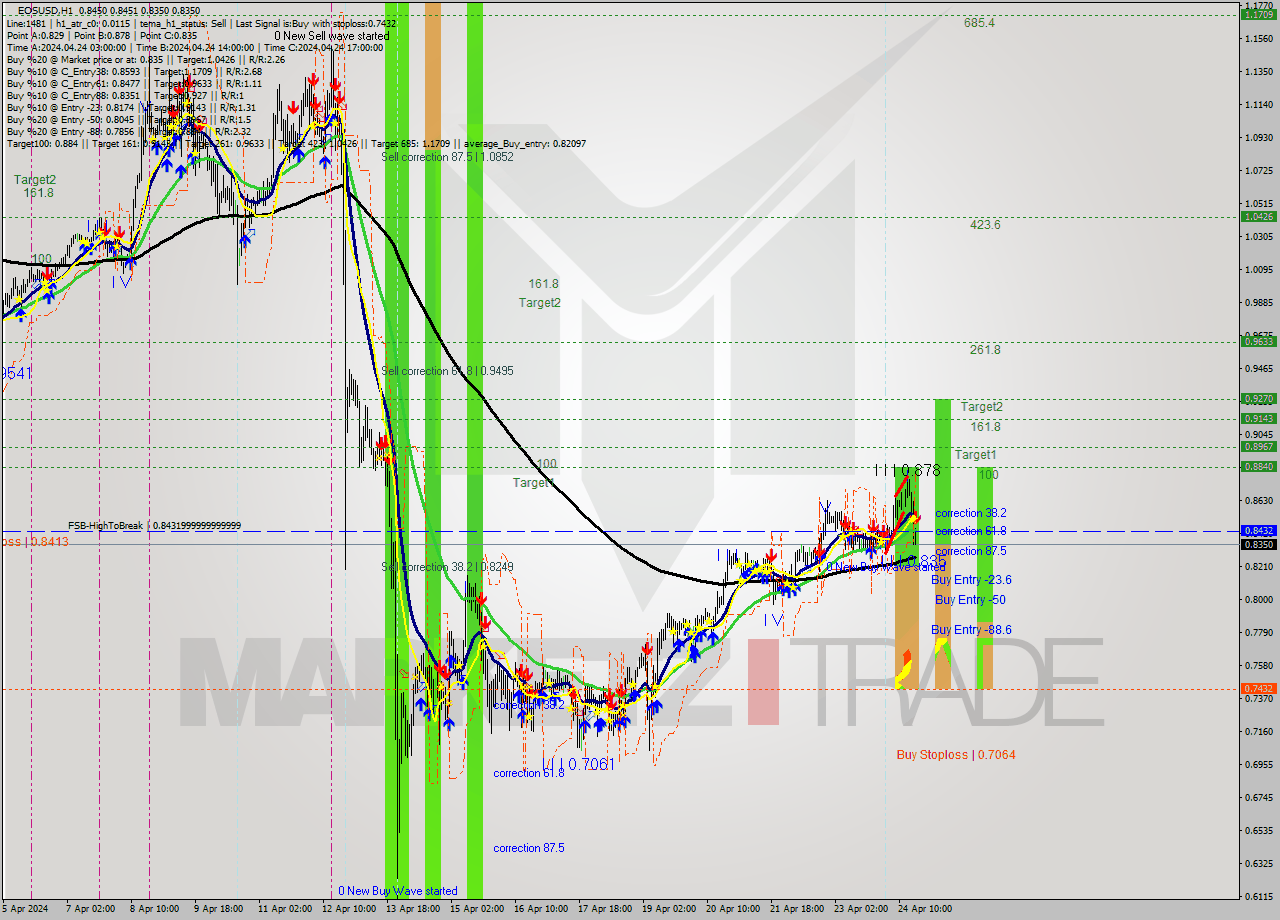Click the 0.8000 price scale value
1280x920 pixels.
[x=1258, y=599]
